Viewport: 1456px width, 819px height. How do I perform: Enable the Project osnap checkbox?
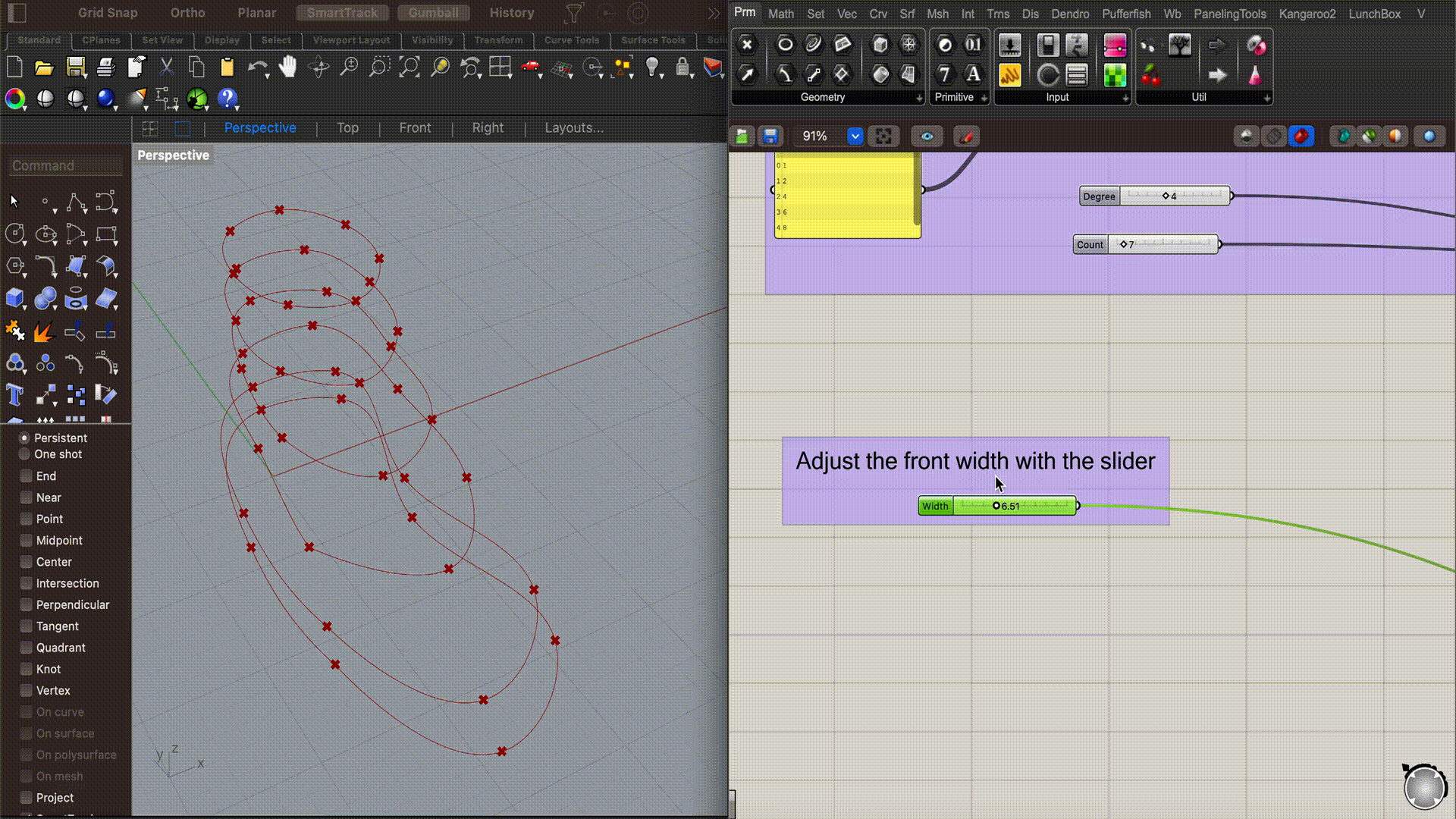tap(26, 798)
